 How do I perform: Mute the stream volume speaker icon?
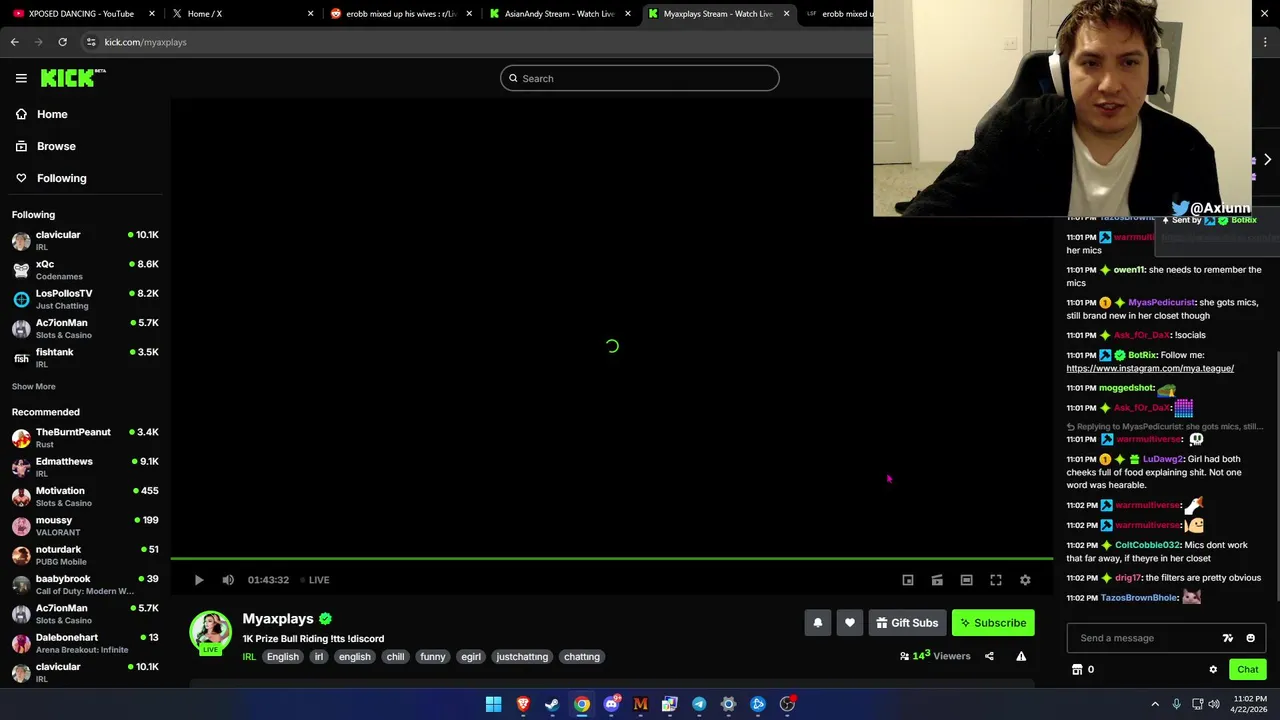point(228,580)
